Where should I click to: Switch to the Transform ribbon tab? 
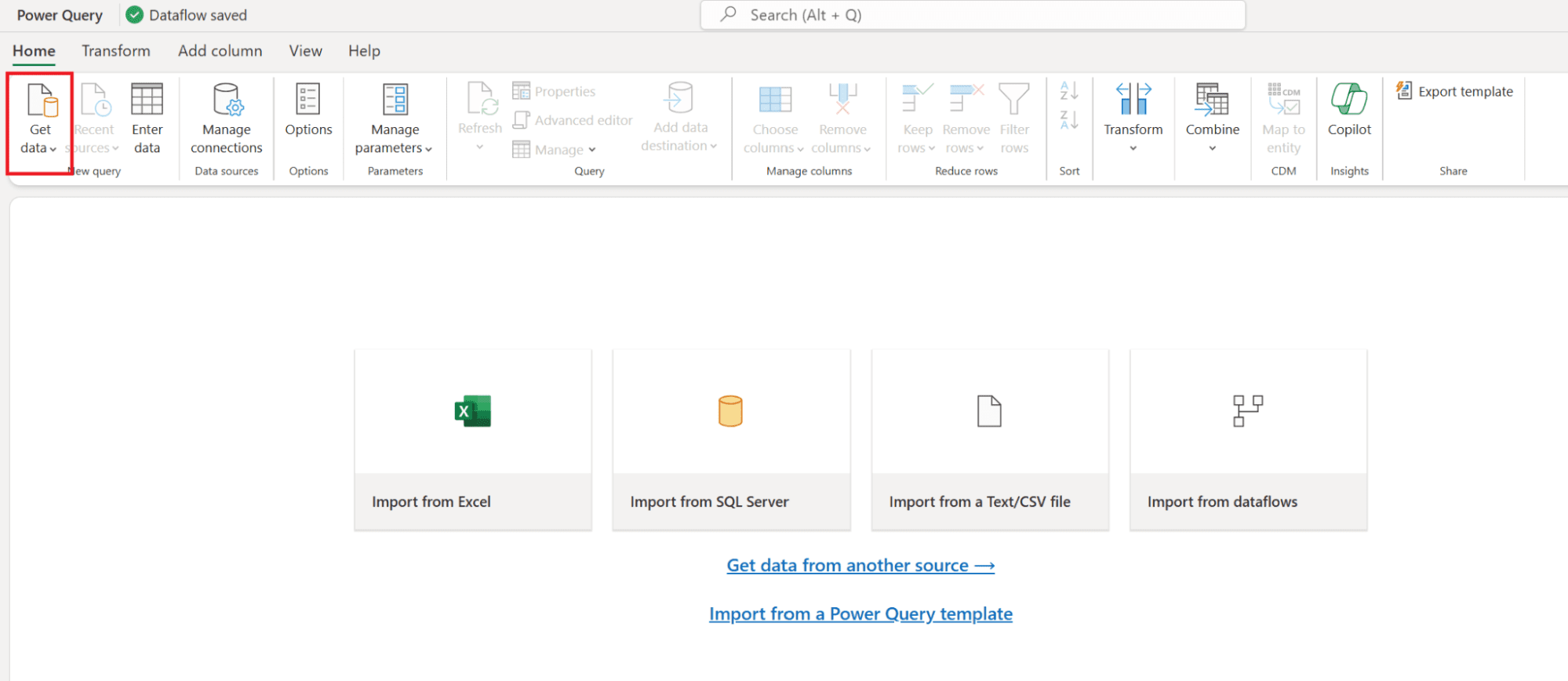point(116,51)
